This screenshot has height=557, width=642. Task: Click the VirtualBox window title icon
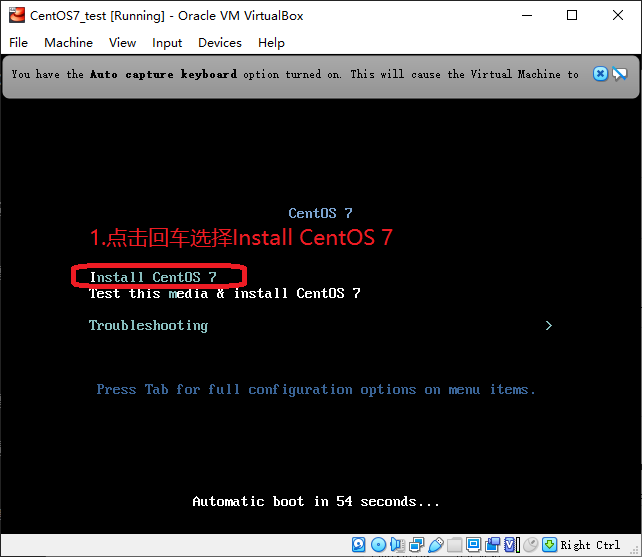point(17,15)
